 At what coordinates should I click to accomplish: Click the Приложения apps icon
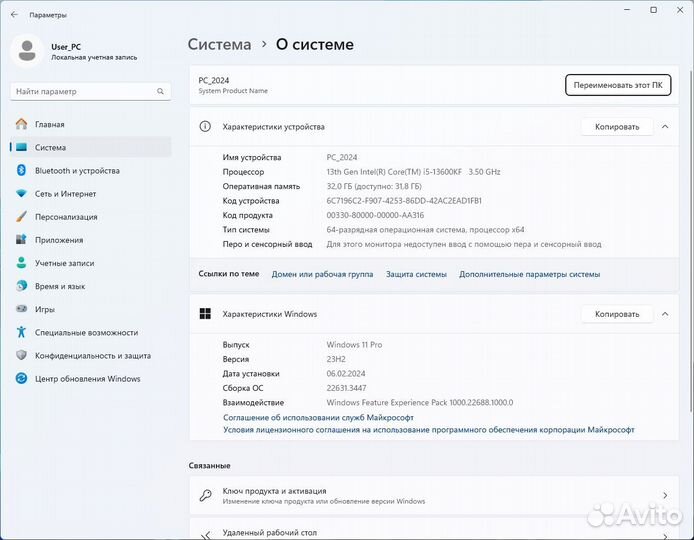pyautogui.click(x=21, y=239)
